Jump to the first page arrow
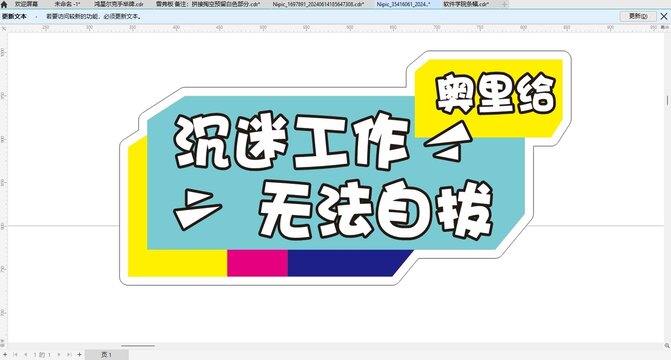671x360 pixels. [x=15, y=355]
